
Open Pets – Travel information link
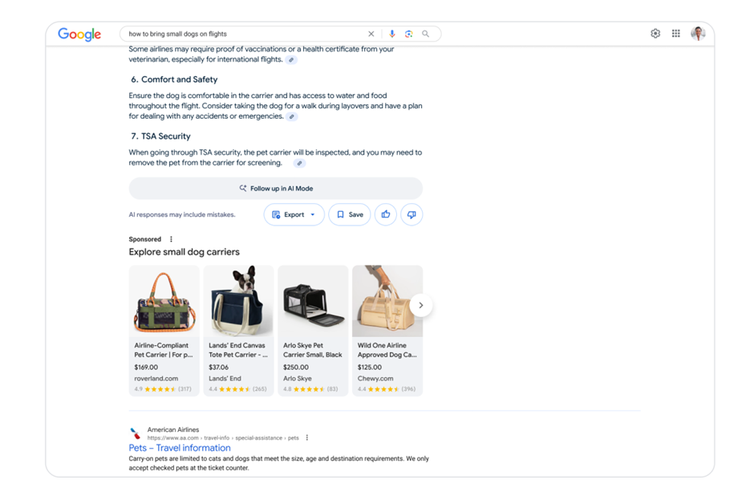[181, 448]
